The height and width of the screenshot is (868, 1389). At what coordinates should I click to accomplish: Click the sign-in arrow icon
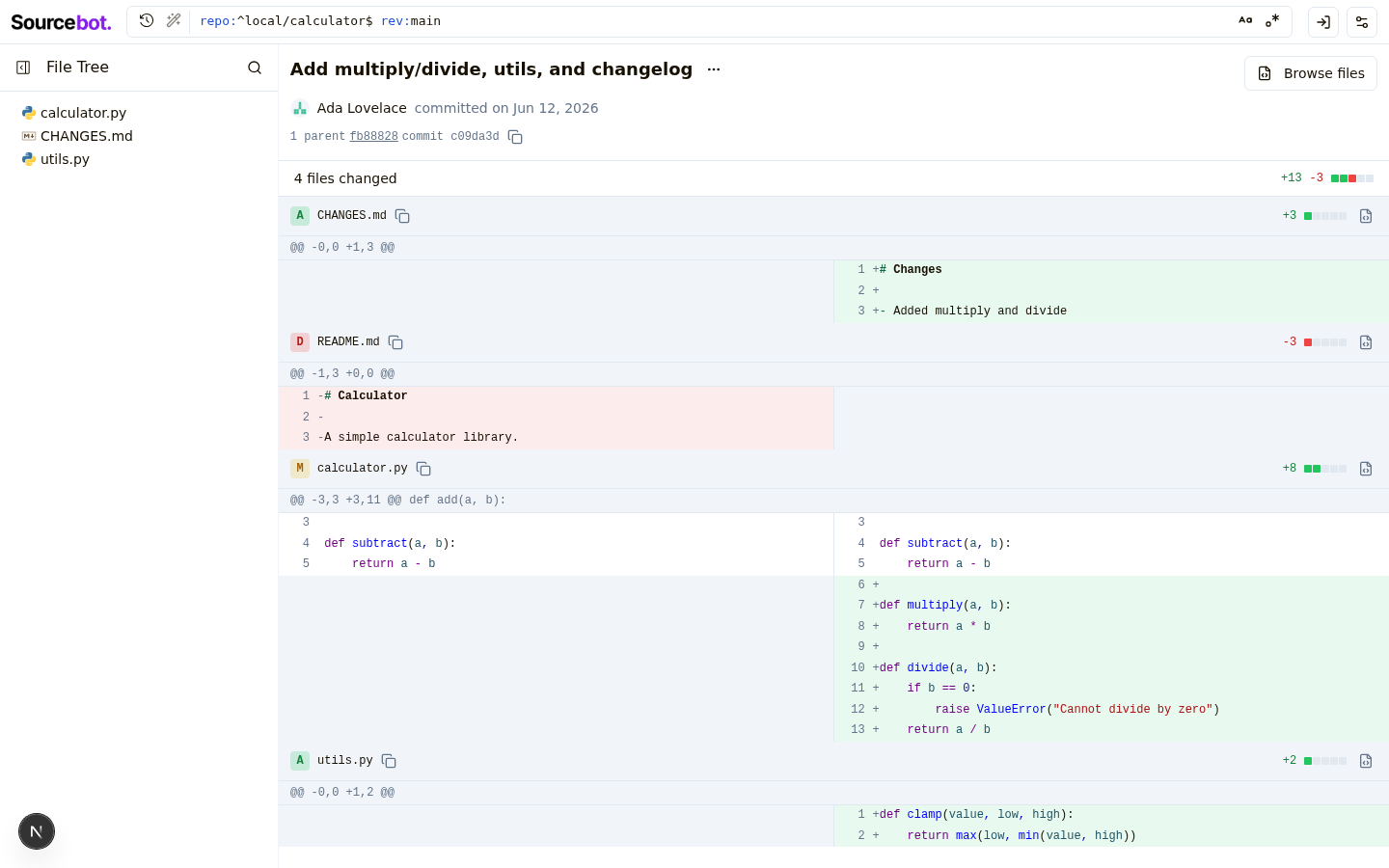[1323, 22]
